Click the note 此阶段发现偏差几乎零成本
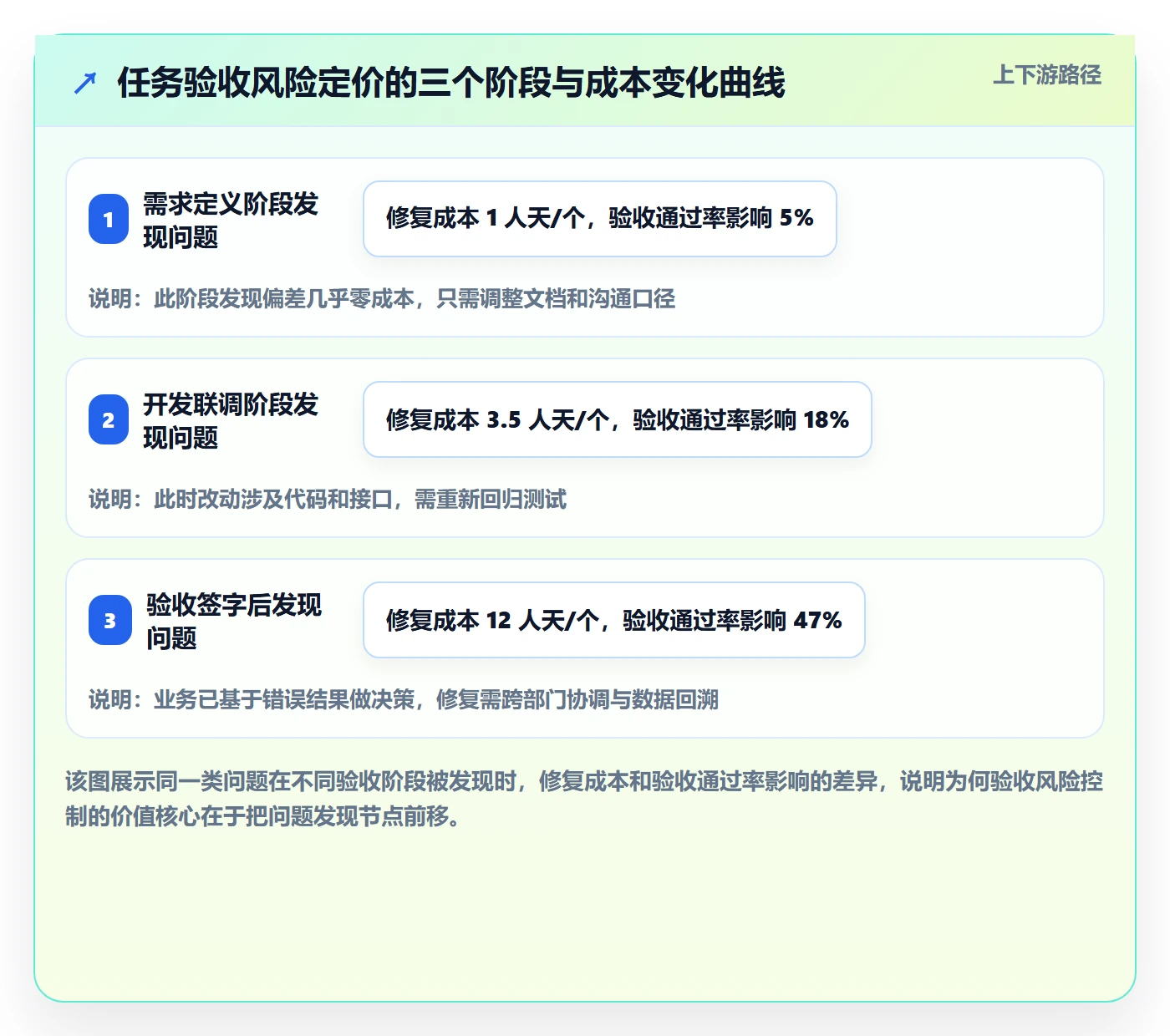 (382, 298)
